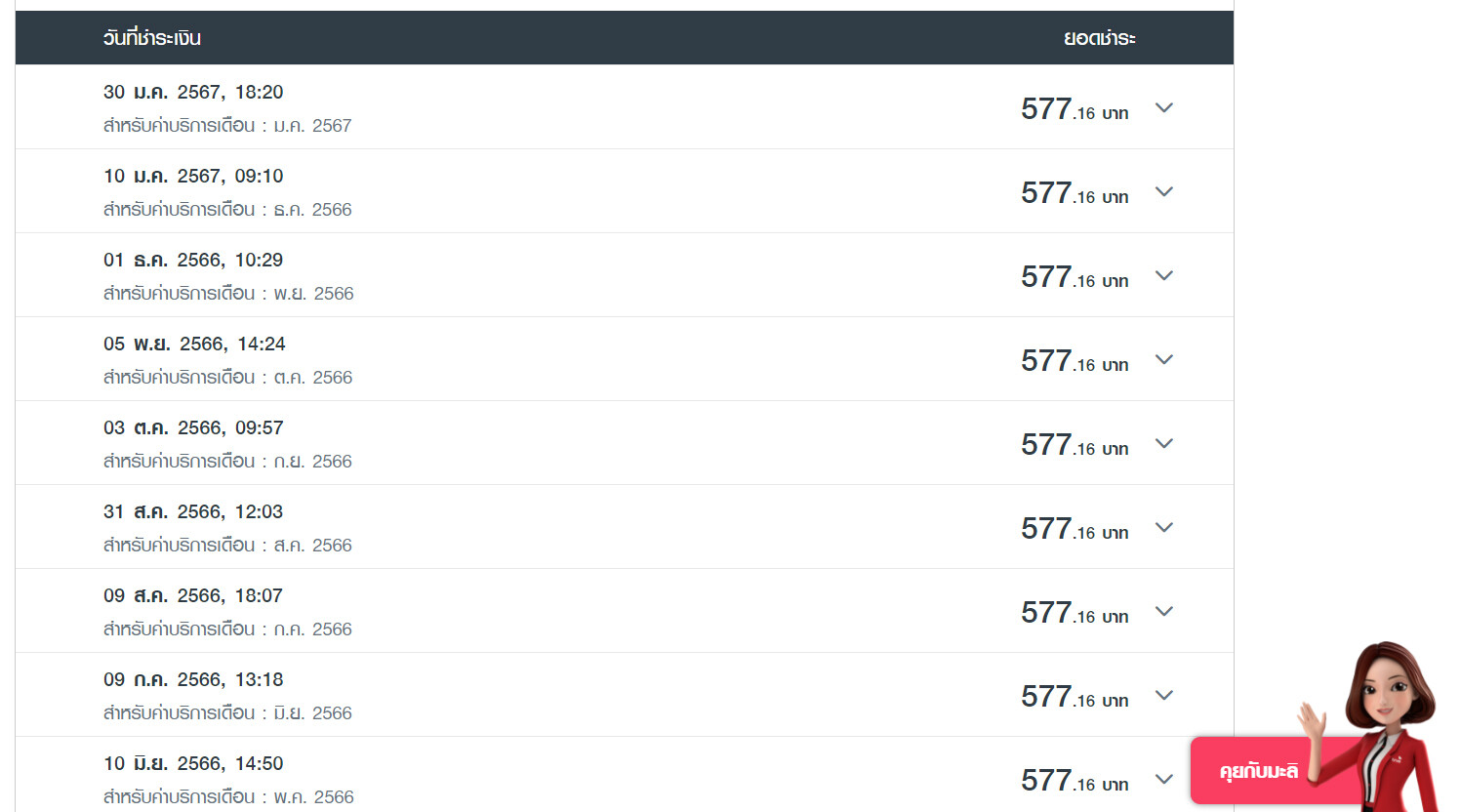Expand the 01 ธ.ค. 2566 payment chevron
Image resolution: width=1460 pixels, height=812 pixels.
click(x=1163, y=275)
